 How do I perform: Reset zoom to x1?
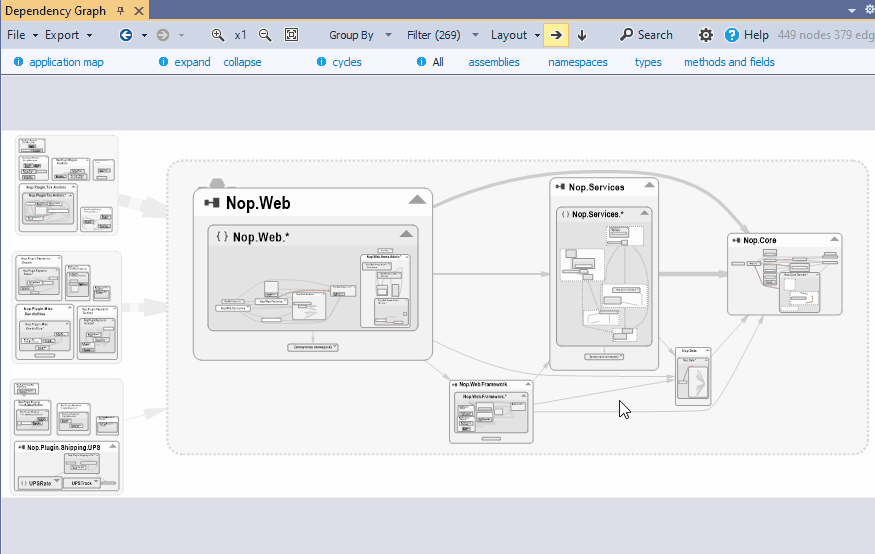[x=241, y=35]
